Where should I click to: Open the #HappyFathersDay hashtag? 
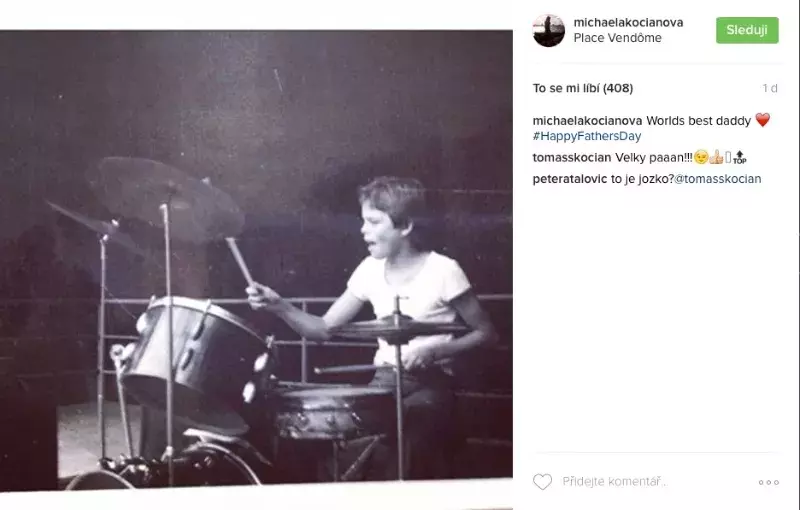587,136
